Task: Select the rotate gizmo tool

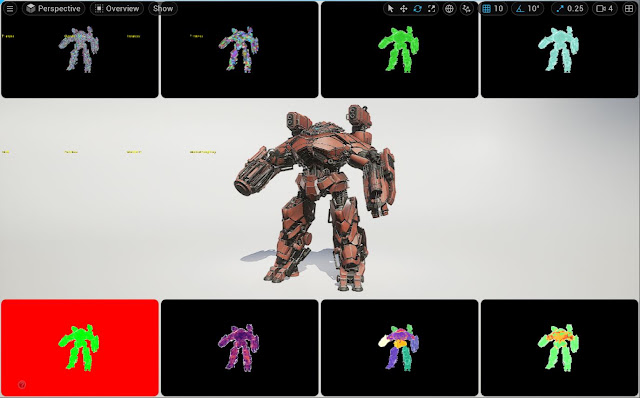Action: pyautogui.click(x=418, y=9)
